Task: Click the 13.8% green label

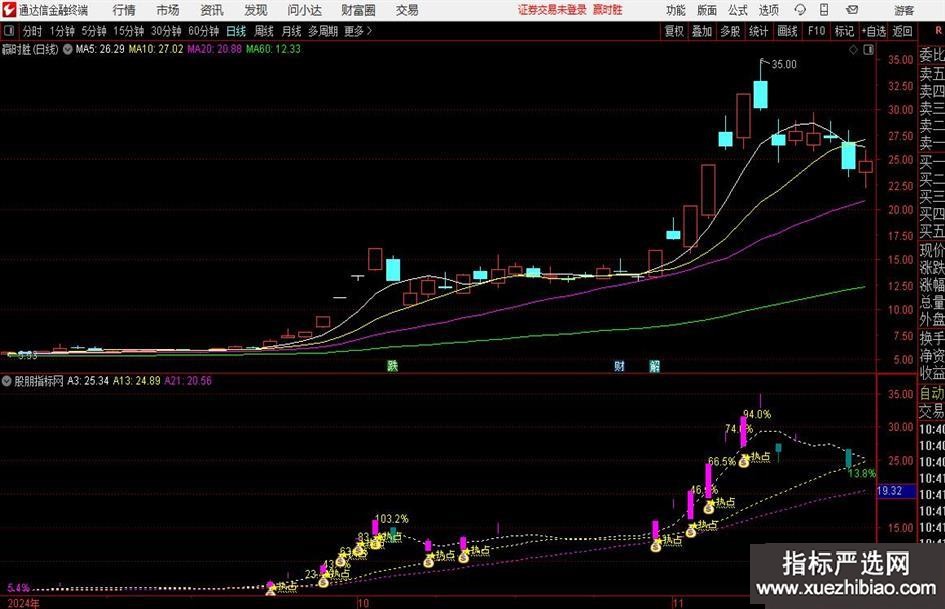Action: pyautogui.click(x=862, y=473)
